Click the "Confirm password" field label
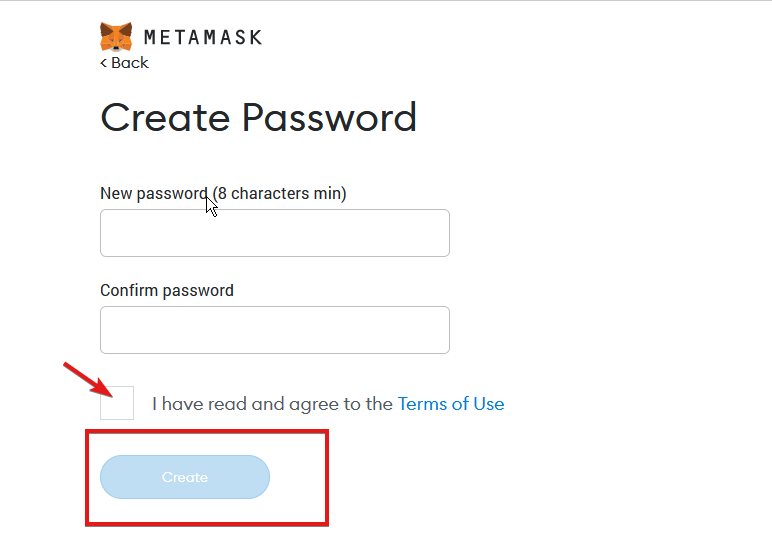772x552 pixels. click(x=167, y=291)
